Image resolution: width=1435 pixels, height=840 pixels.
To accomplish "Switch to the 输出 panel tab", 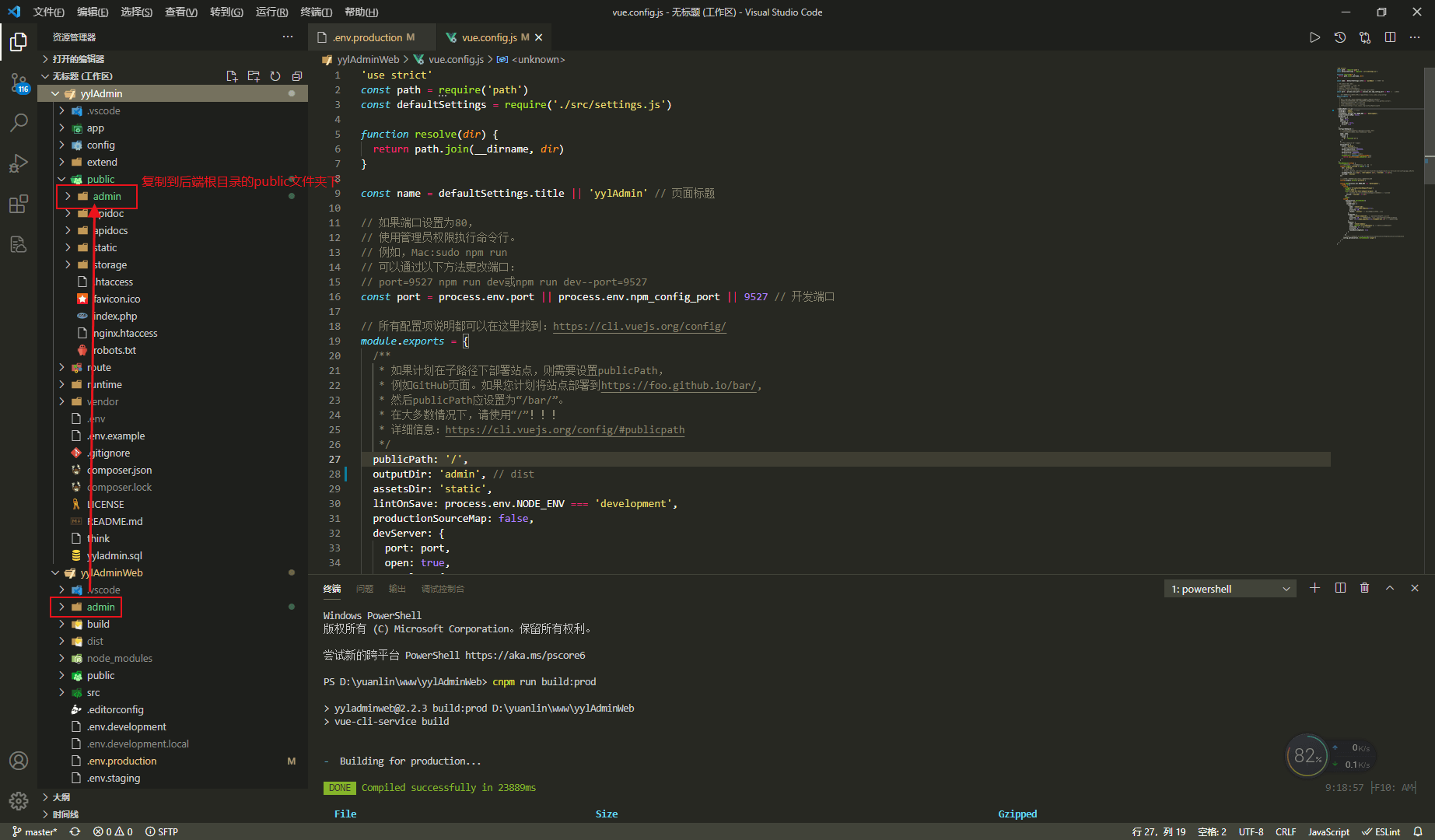I will coord(397,589).
